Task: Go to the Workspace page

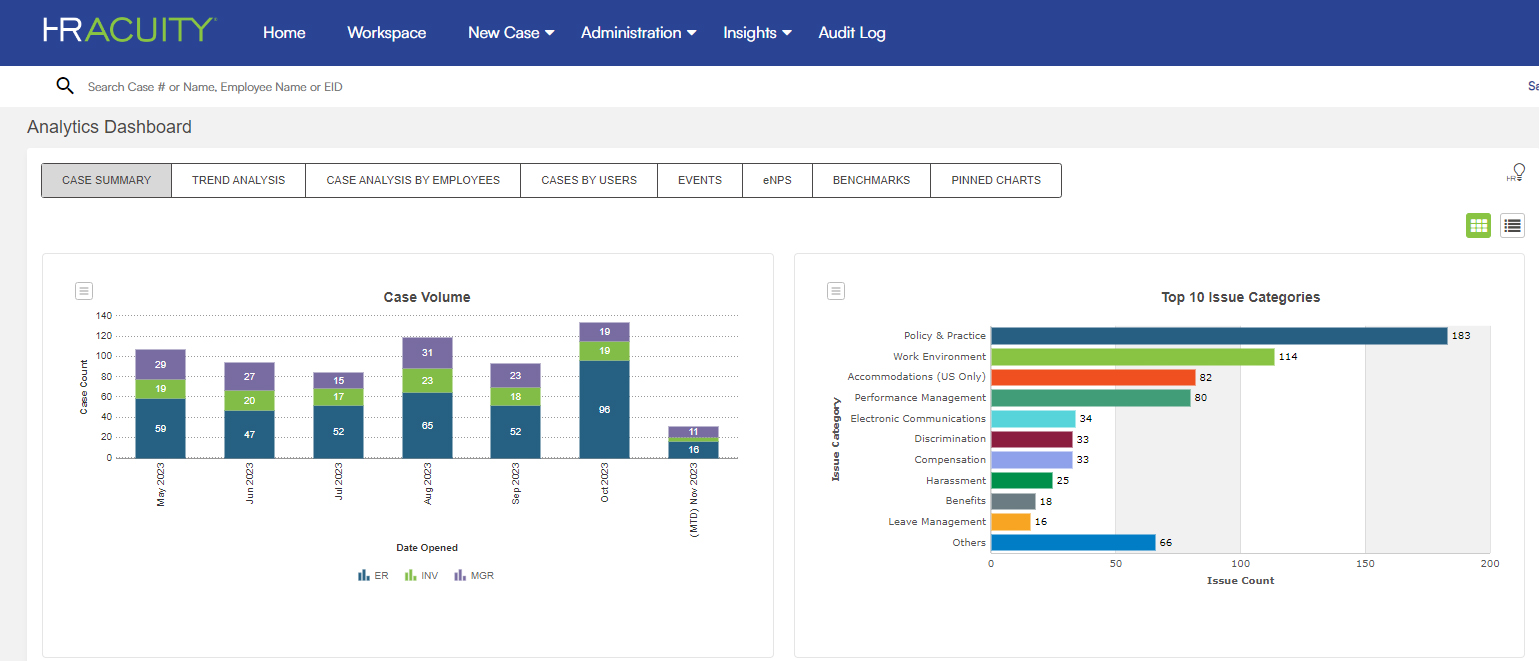Action: pos(386,32)
